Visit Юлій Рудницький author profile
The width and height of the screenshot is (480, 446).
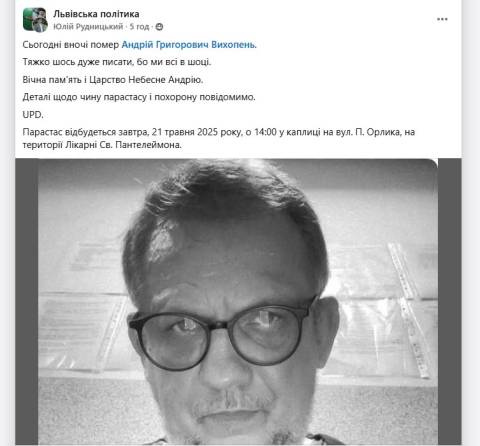(x=88, y=27)
